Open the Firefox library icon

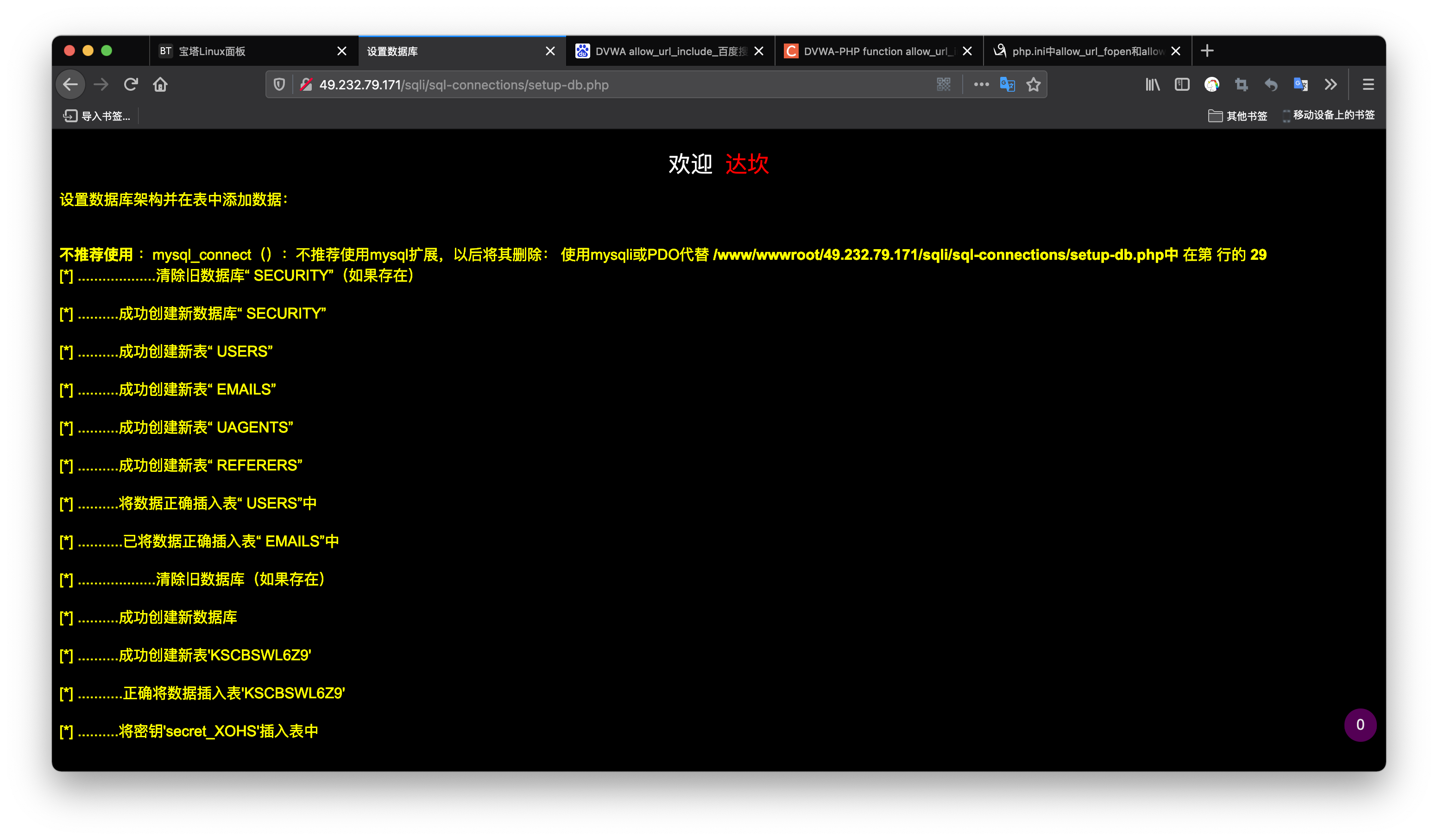click(1152, 84)
